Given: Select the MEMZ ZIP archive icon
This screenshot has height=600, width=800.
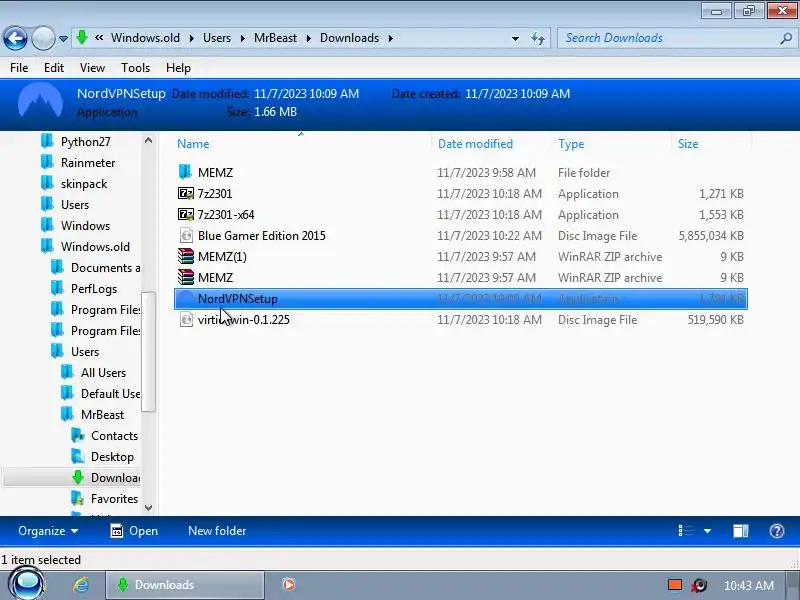Looking at the screenshot, I should 186,277.
